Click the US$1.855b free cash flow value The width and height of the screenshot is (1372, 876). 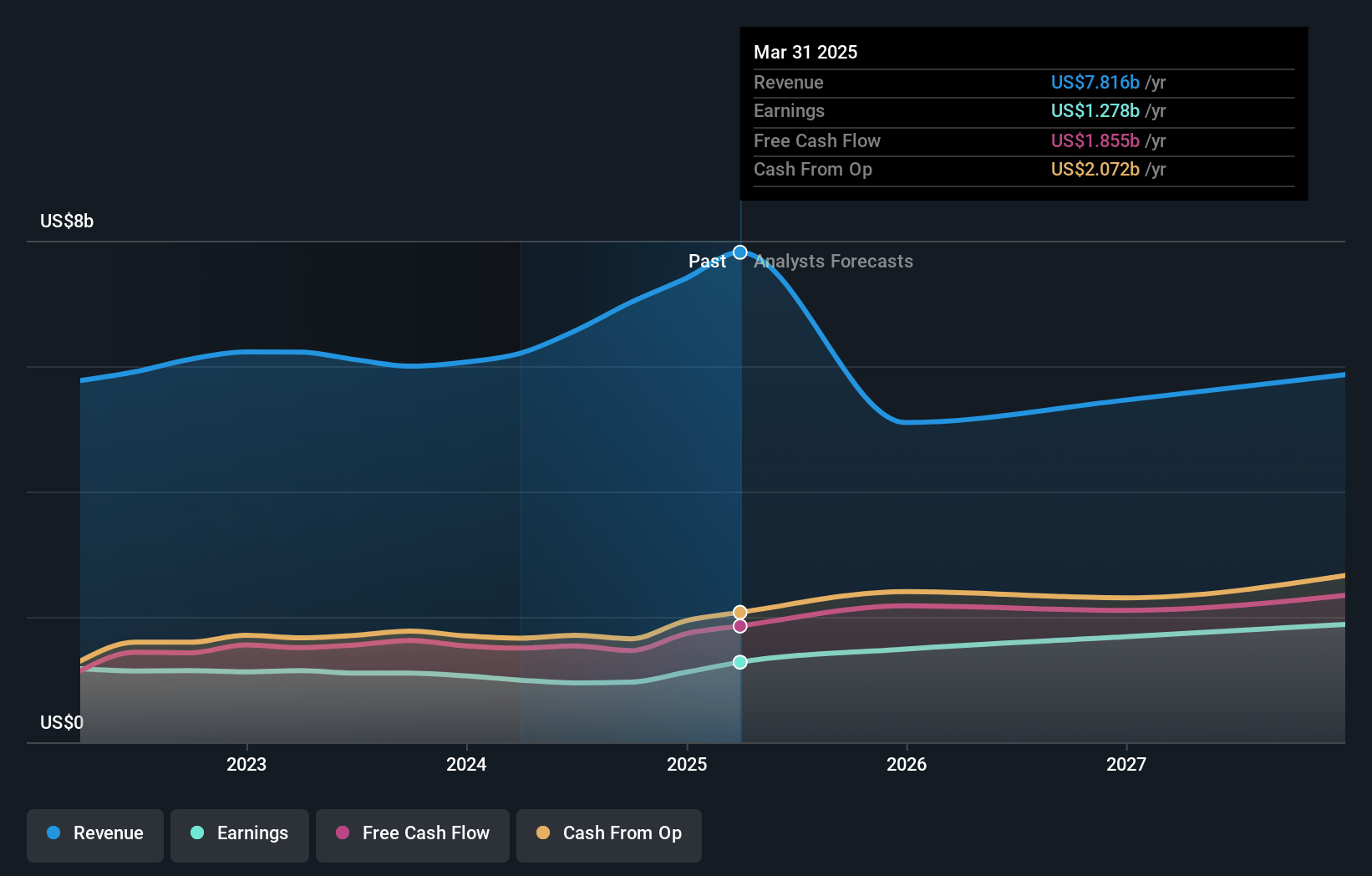click(1095, 140)
